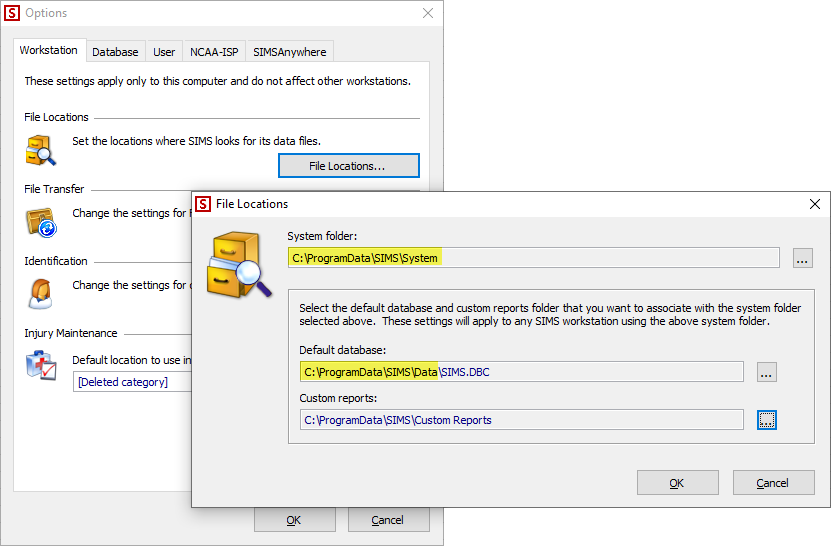The image size is (831, 546).
Task: Browse for the System folder
Action: [x=802, y=258]
